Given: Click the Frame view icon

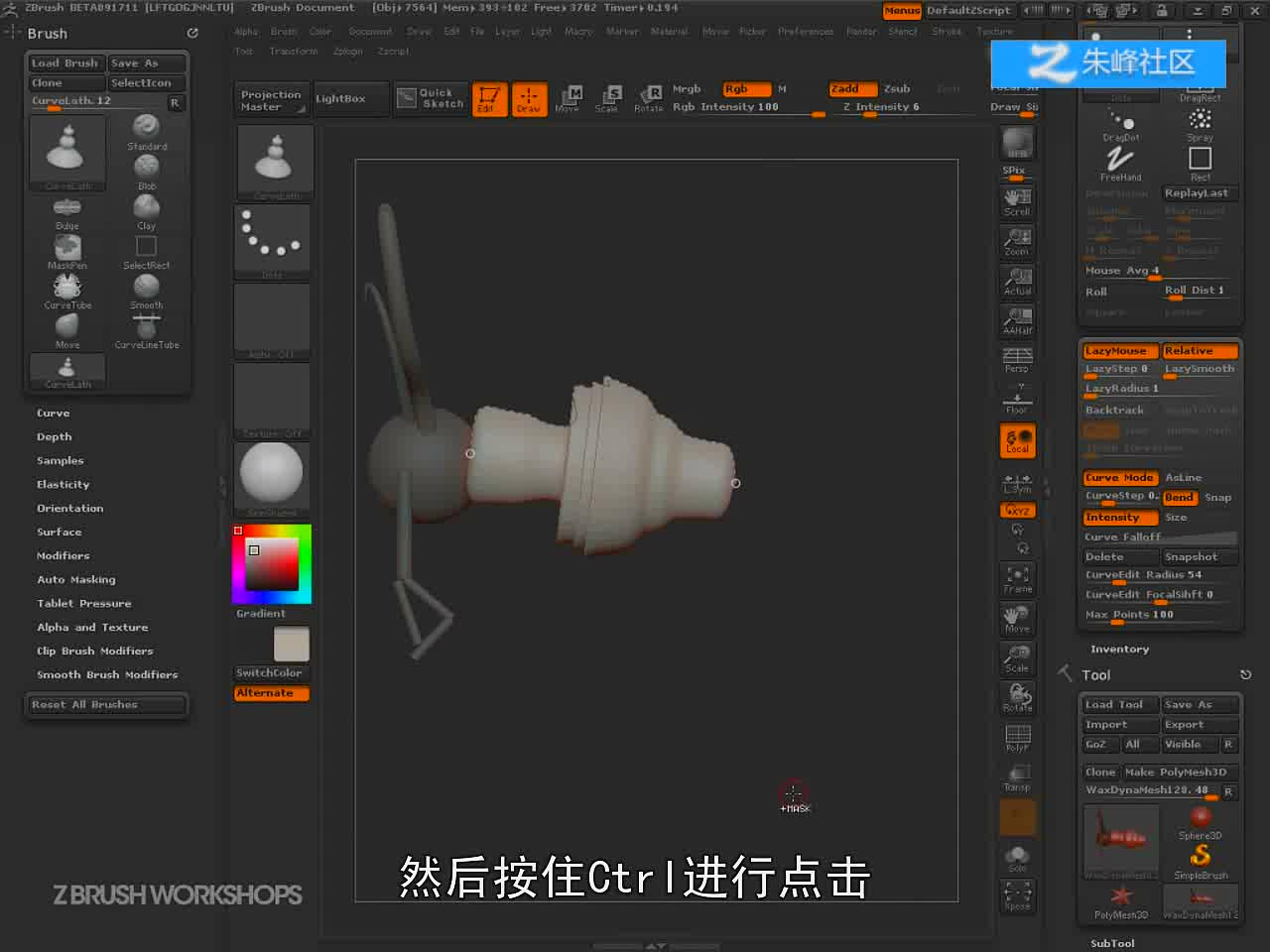Looking at the screenshot, I should point(1017,579).
